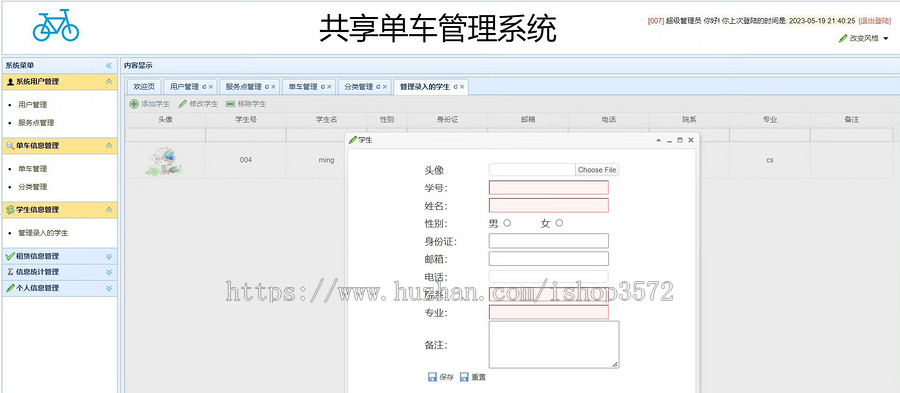The image size is (900, 393).
Task: Close the 服务点管理 tab
Action: 273,87
